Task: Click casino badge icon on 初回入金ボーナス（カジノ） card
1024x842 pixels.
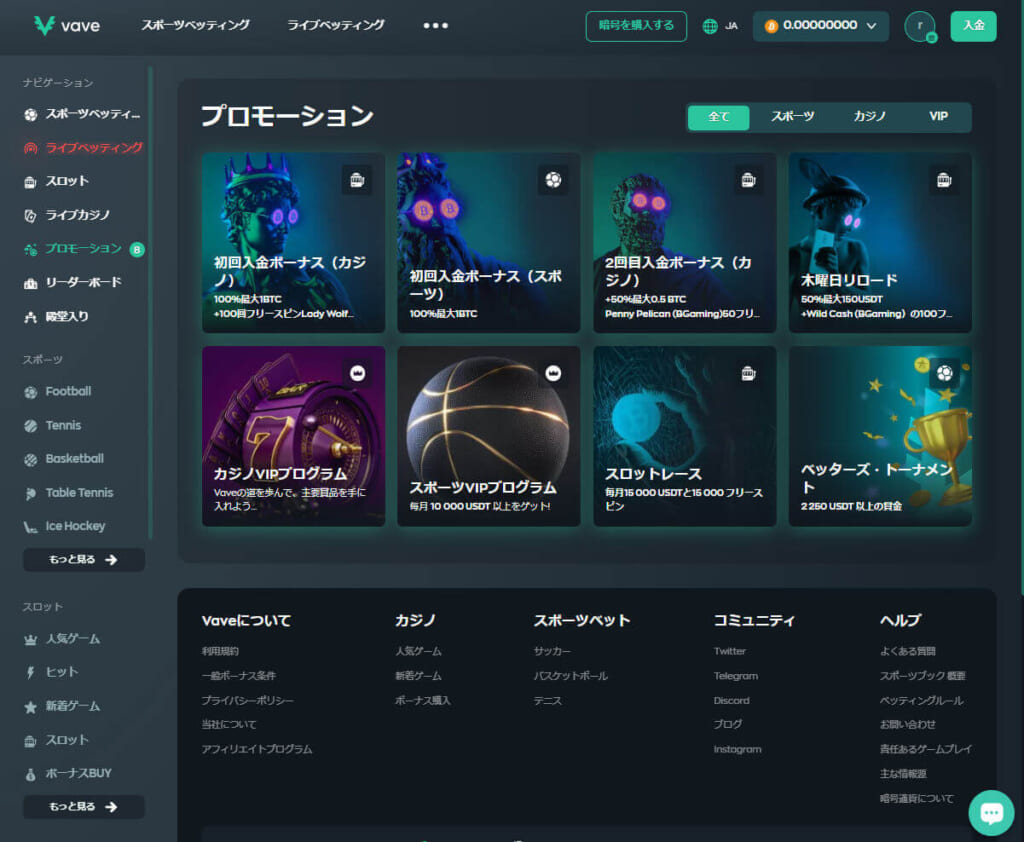Action: [357, 180]
